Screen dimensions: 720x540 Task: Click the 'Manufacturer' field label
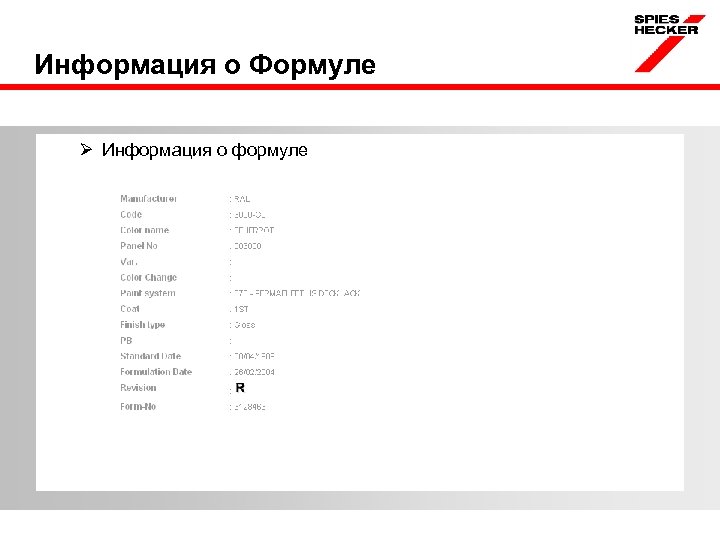pos(148,199)
